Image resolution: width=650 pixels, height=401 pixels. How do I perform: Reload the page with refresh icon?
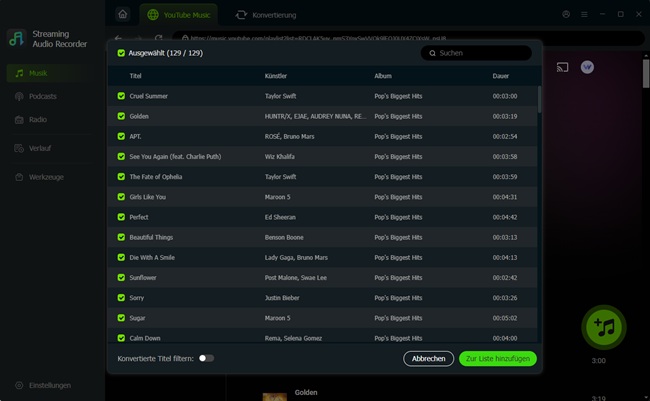[x=158, y=38]
